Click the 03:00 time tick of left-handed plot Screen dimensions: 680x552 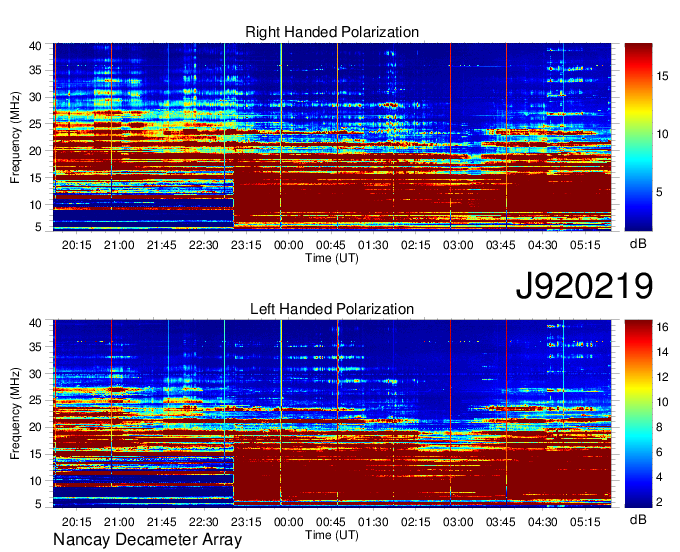[458, 522]
